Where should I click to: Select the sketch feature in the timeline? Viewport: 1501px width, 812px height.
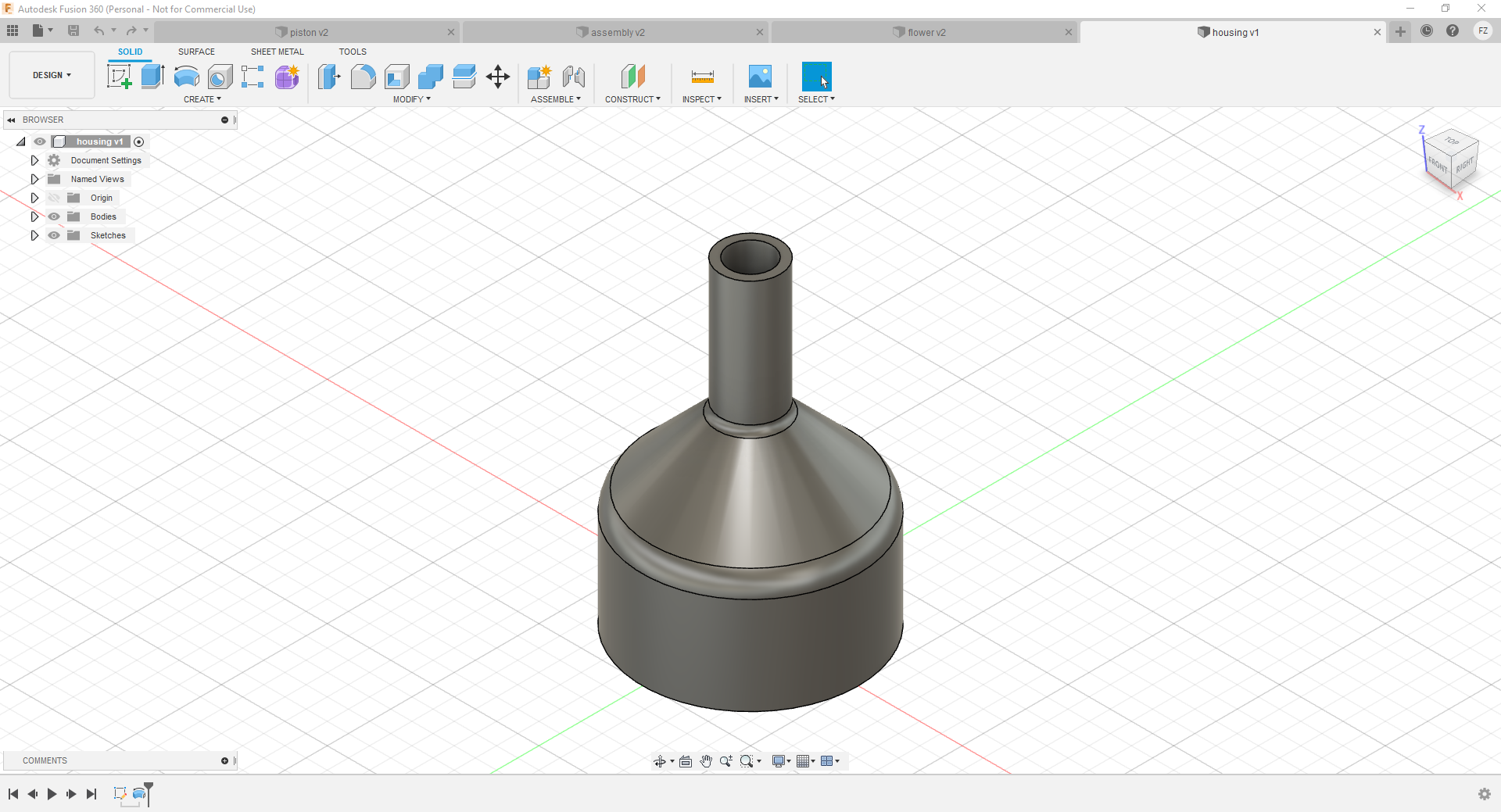120,794
